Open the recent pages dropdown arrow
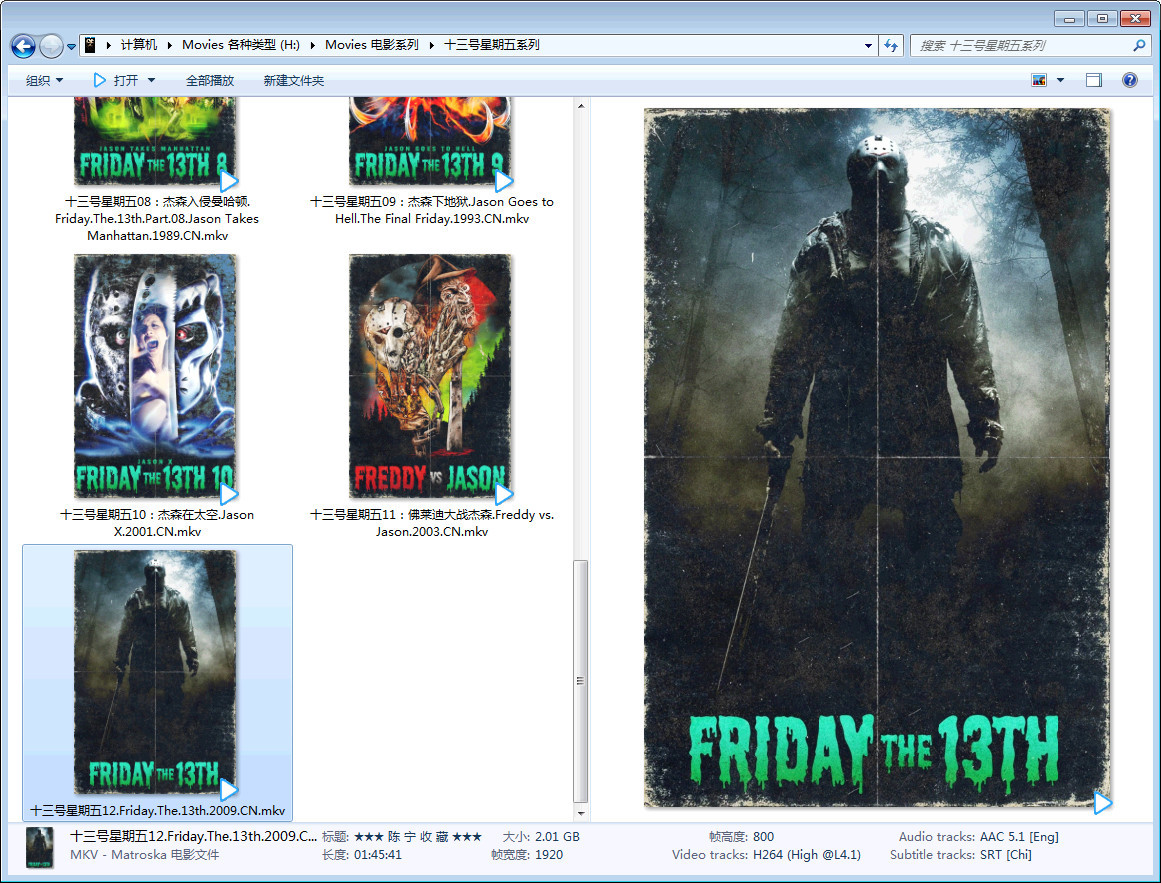 [x=72, y=47]
